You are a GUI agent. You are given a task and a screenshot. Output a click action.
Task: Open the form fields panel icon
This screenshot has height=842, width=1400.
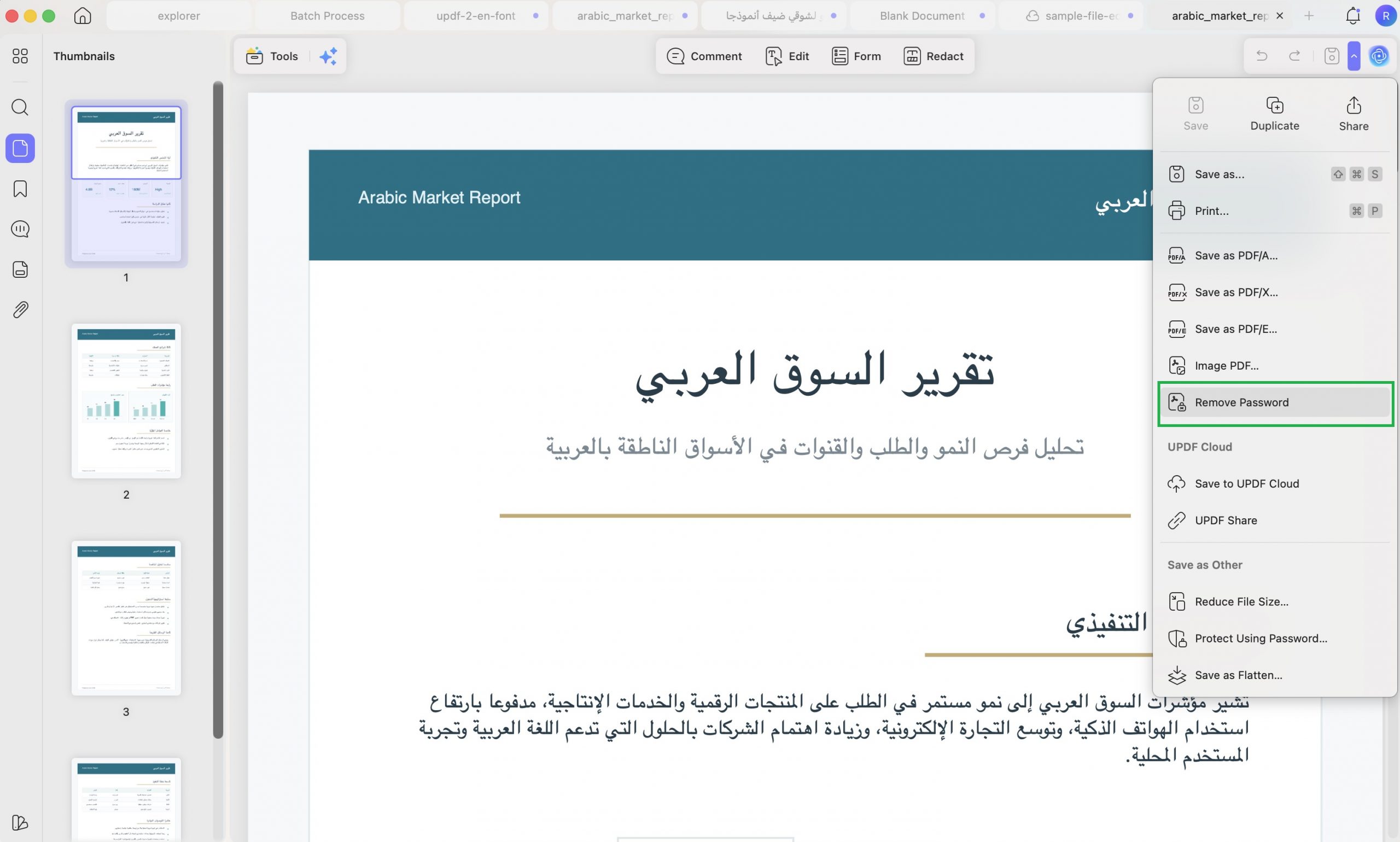pyautogui.click(x=20, y=270)
